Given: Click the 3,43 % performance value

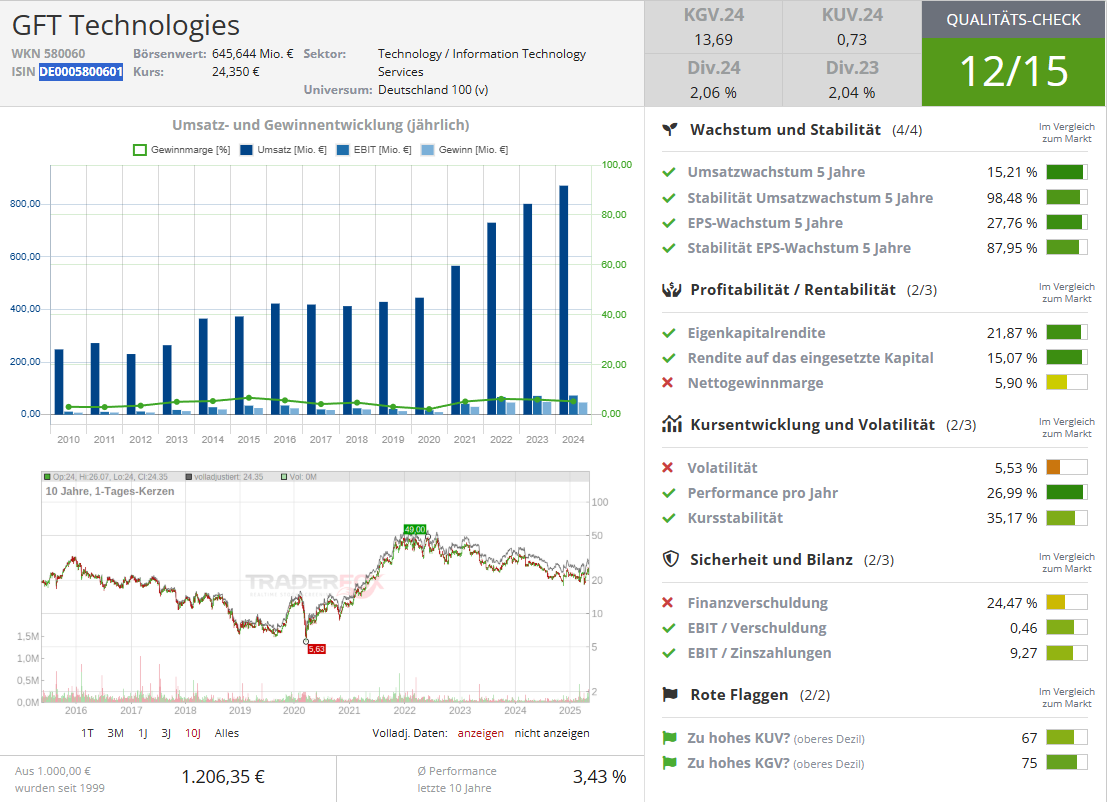Looking at the screenshot, I should [x=599, y=777].
